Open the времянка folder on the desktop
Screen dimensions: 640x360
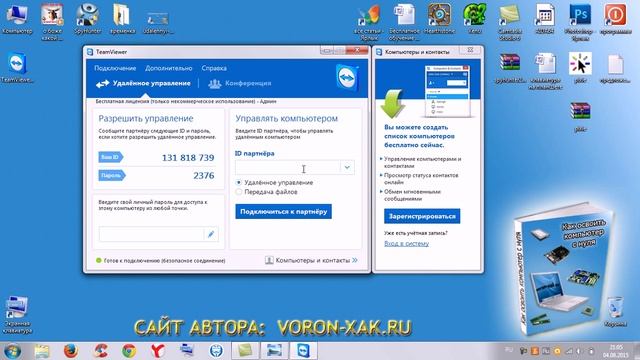pyautogui.click(x=122, y=18)
